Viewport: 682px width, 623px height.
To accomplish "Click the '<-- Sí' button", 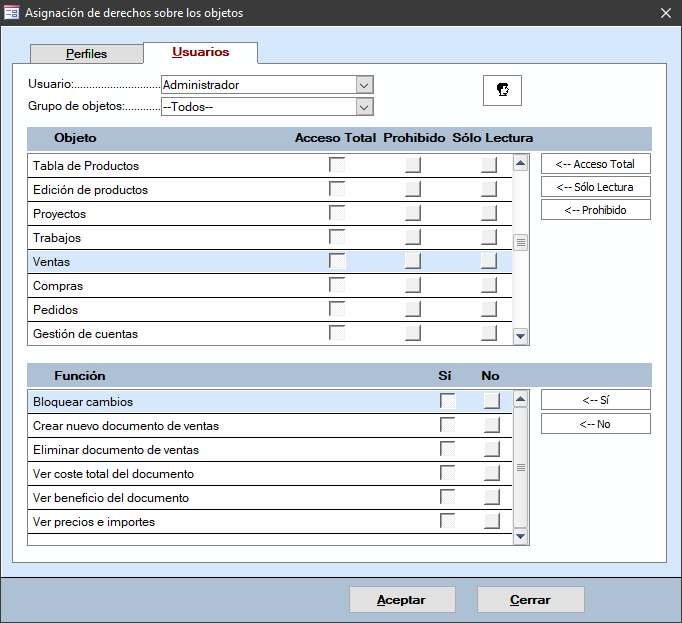I will pos(595,400).
